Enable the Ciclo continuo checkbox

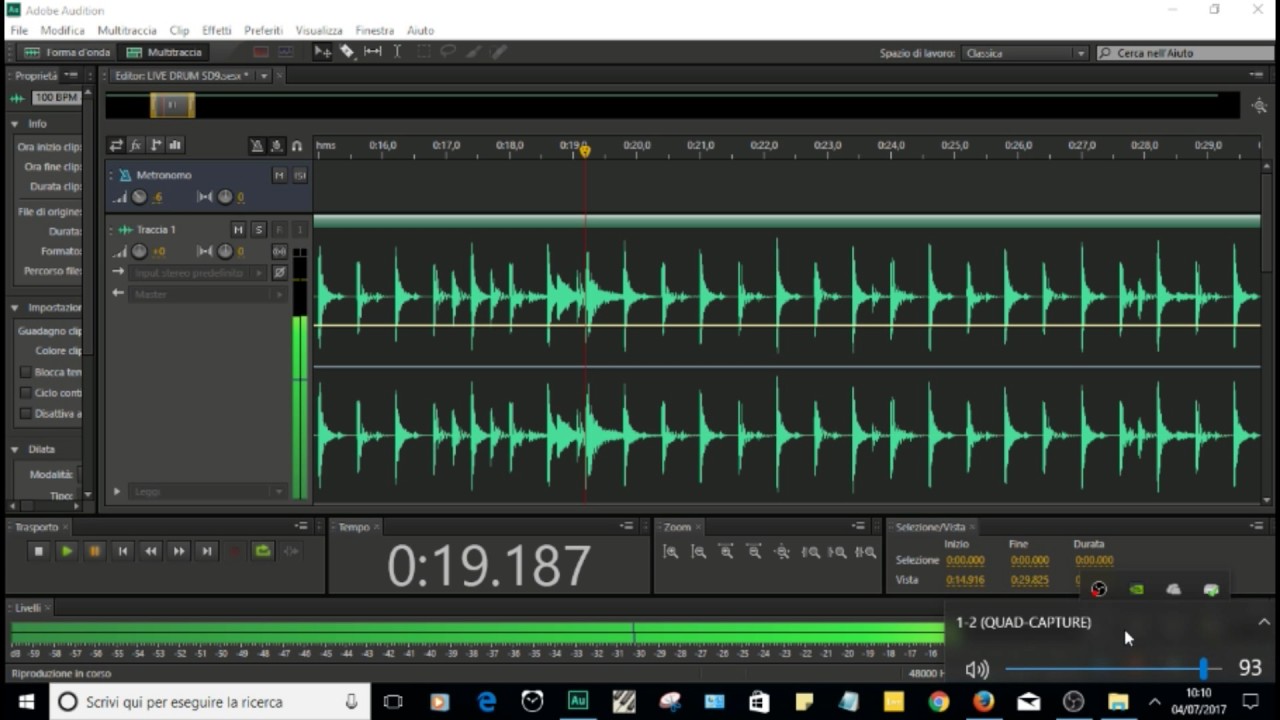[26, 393]
